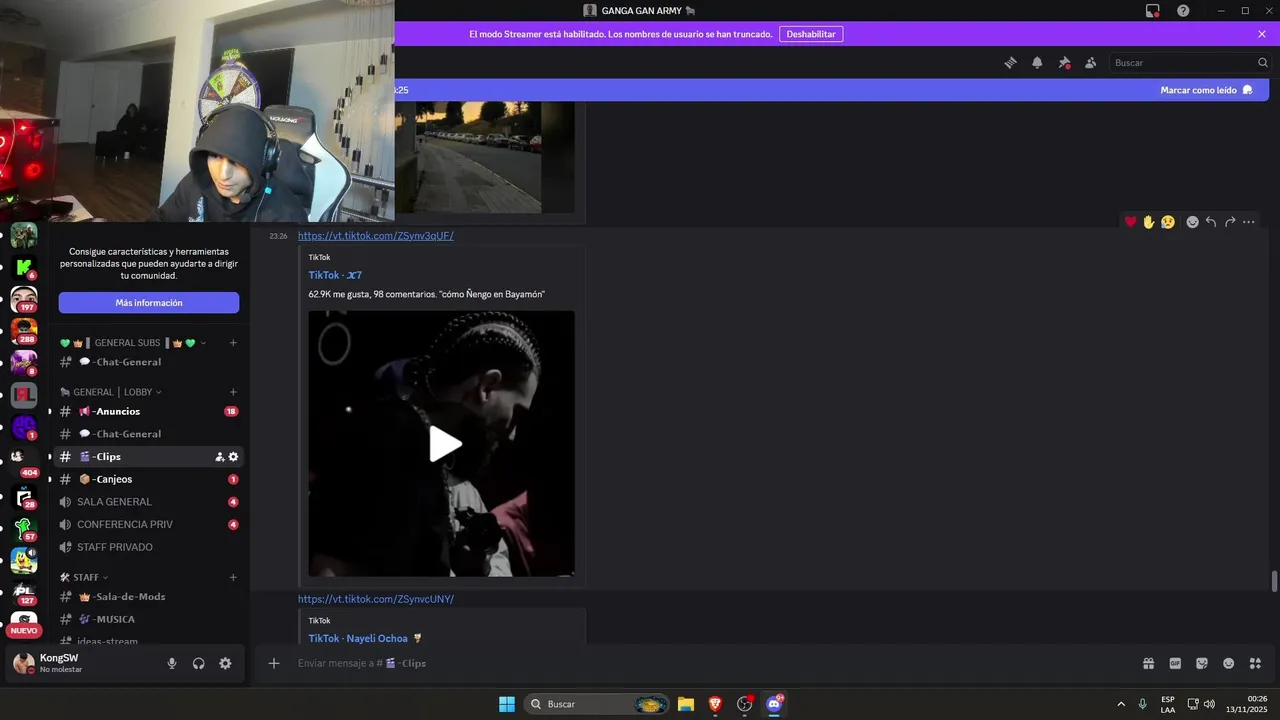
Task: Edit Clips channel settings gear
Action: [x=233, y=457]
